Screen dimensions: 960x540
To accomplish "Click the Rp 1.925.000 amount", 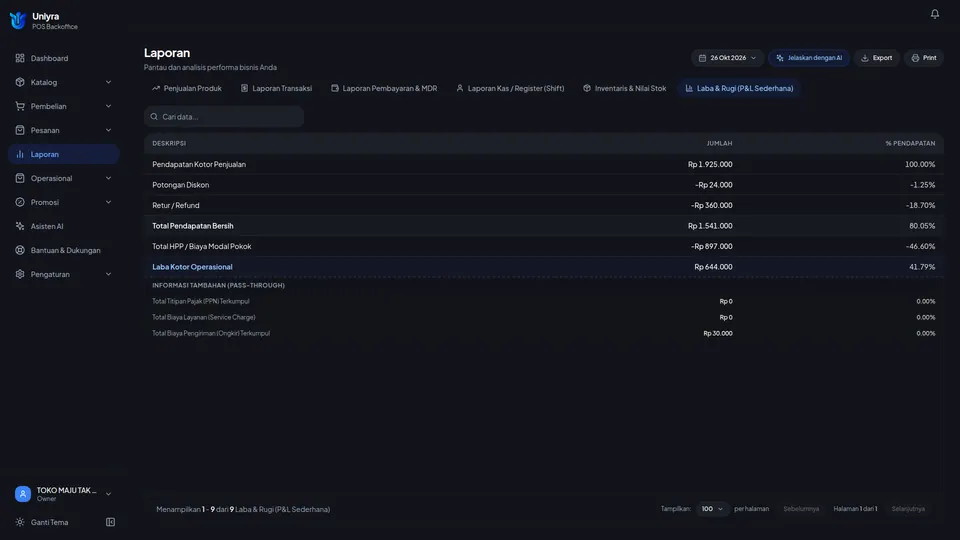I will (710, 164).
